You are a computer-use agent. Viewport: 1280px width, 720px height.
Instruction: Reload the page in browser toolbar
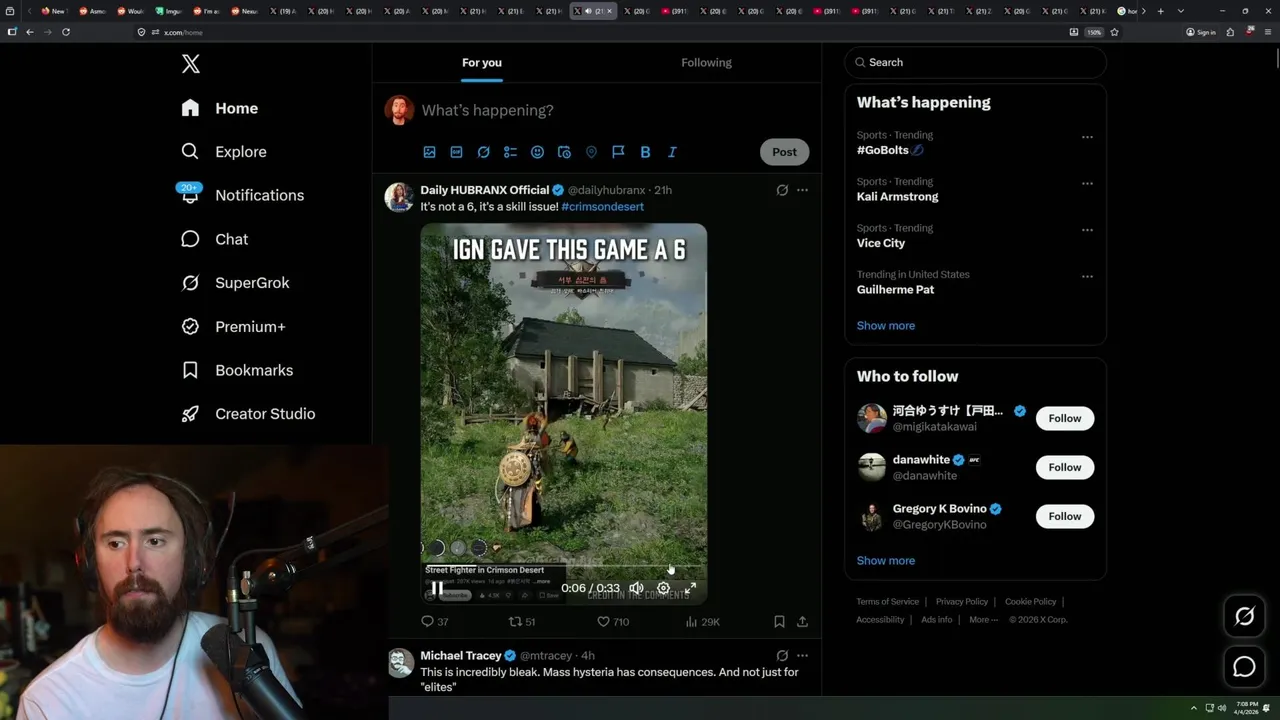[66, 32]
